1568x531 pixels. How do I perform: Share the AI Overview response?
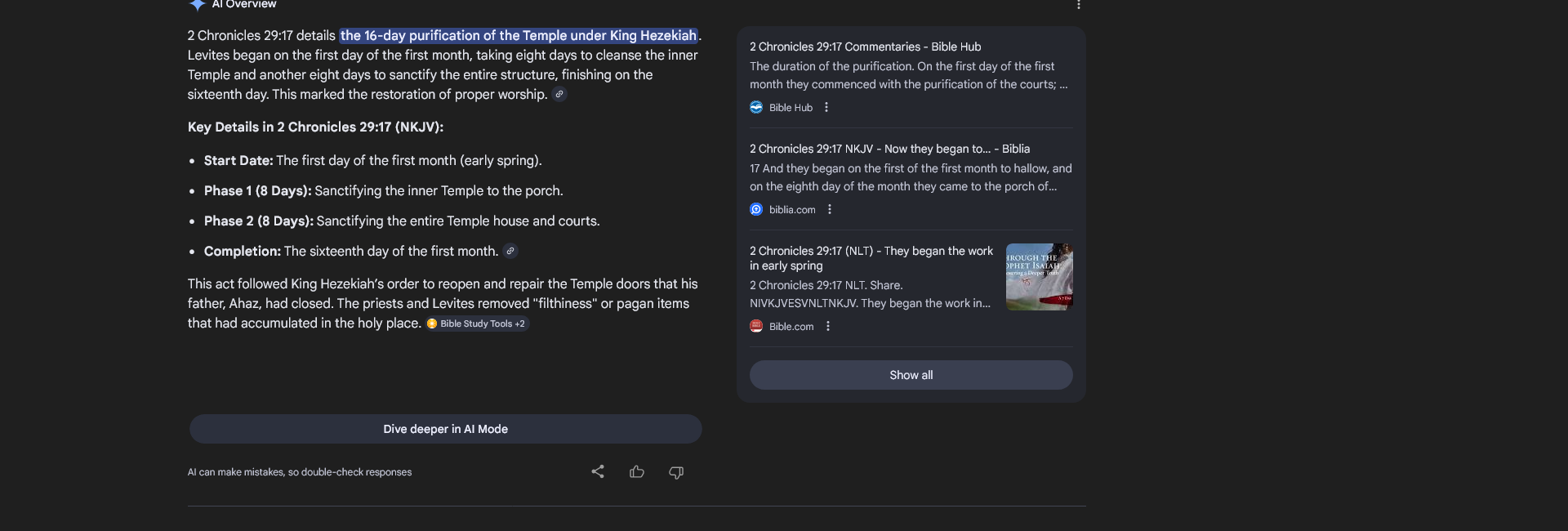click(x=598, y=471)
